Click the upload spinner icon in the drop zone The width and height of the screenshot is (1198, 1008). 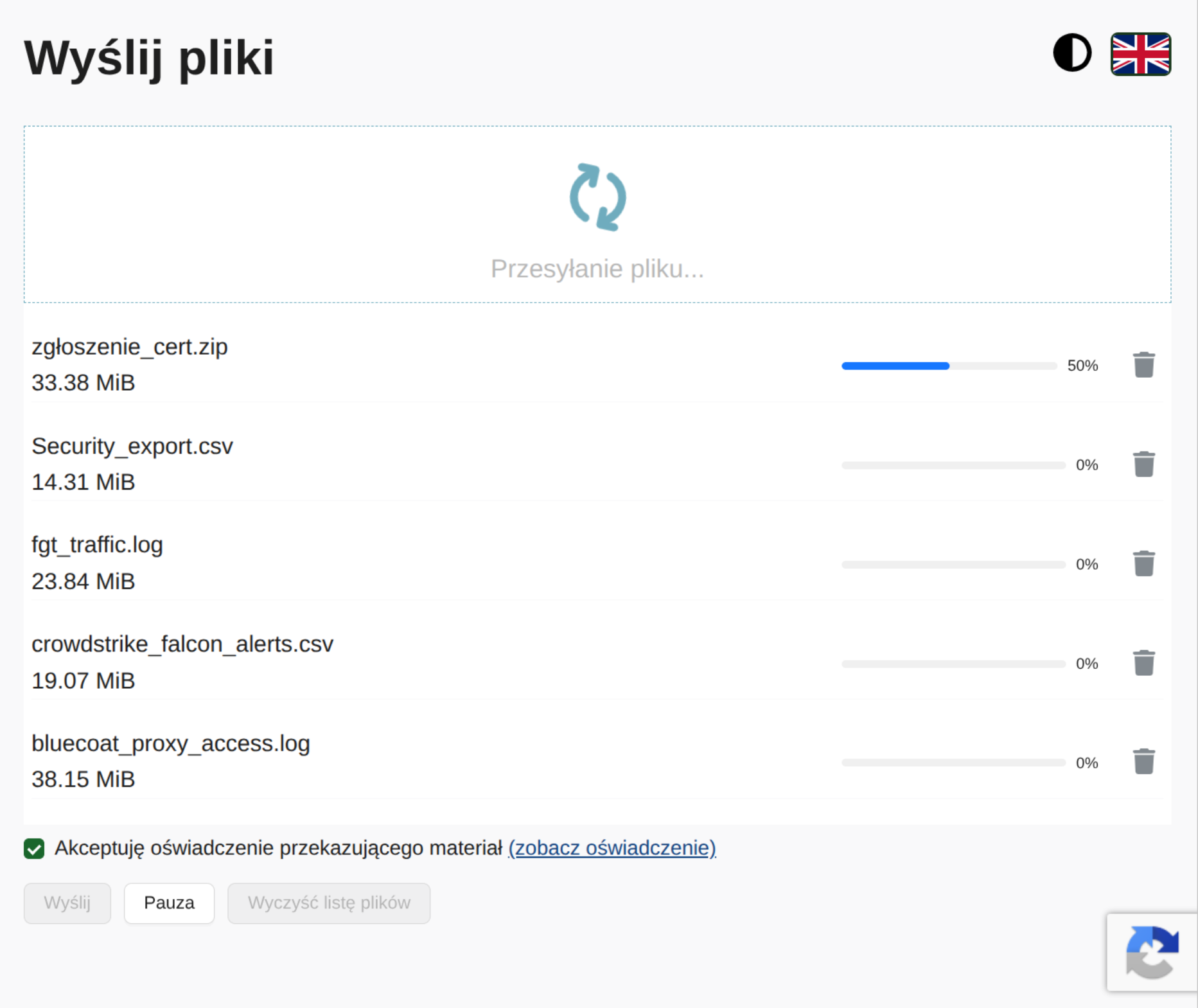click(x=598, y=197)
